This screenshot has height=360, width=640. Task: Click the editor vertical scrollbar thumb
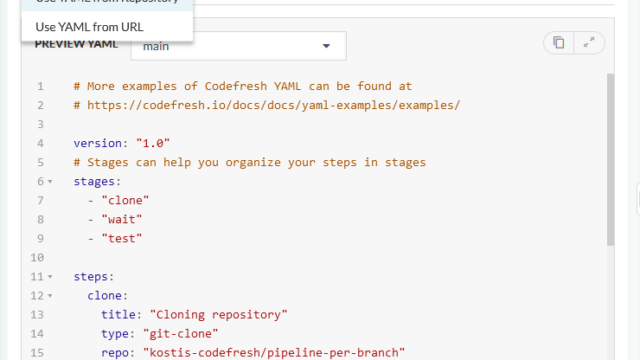[x=610, y=160]
